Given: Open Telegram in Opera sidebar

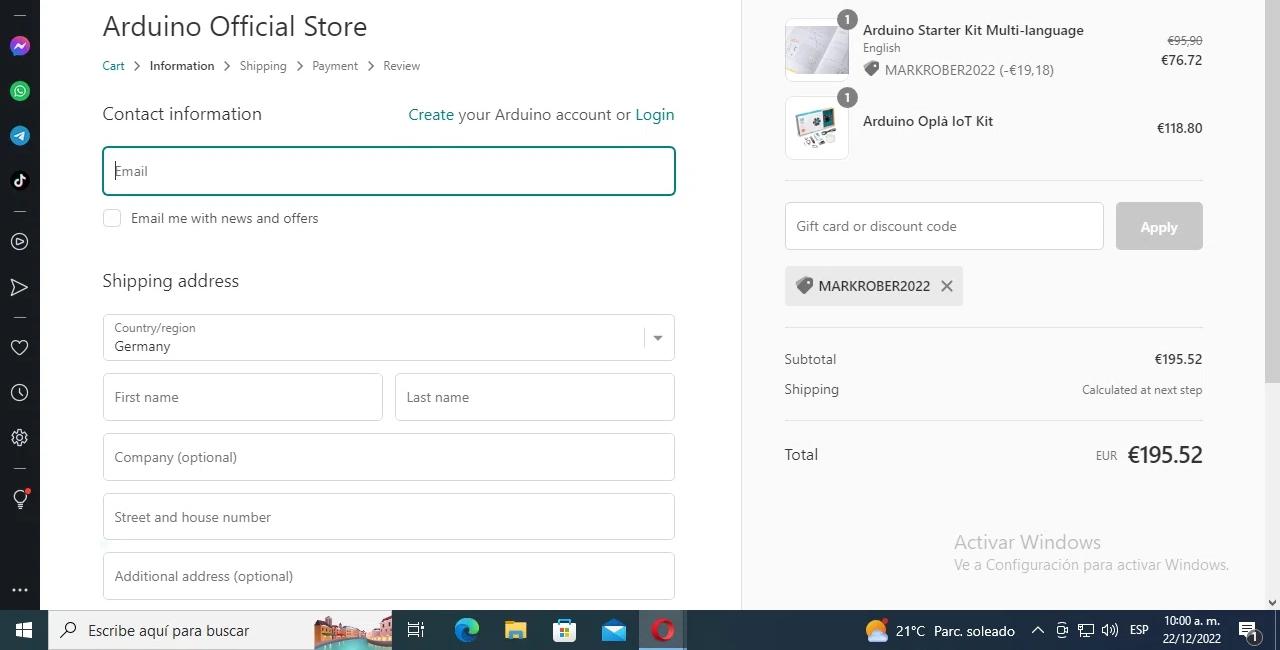Looking at the screenshot, I should tap(19, 136).
